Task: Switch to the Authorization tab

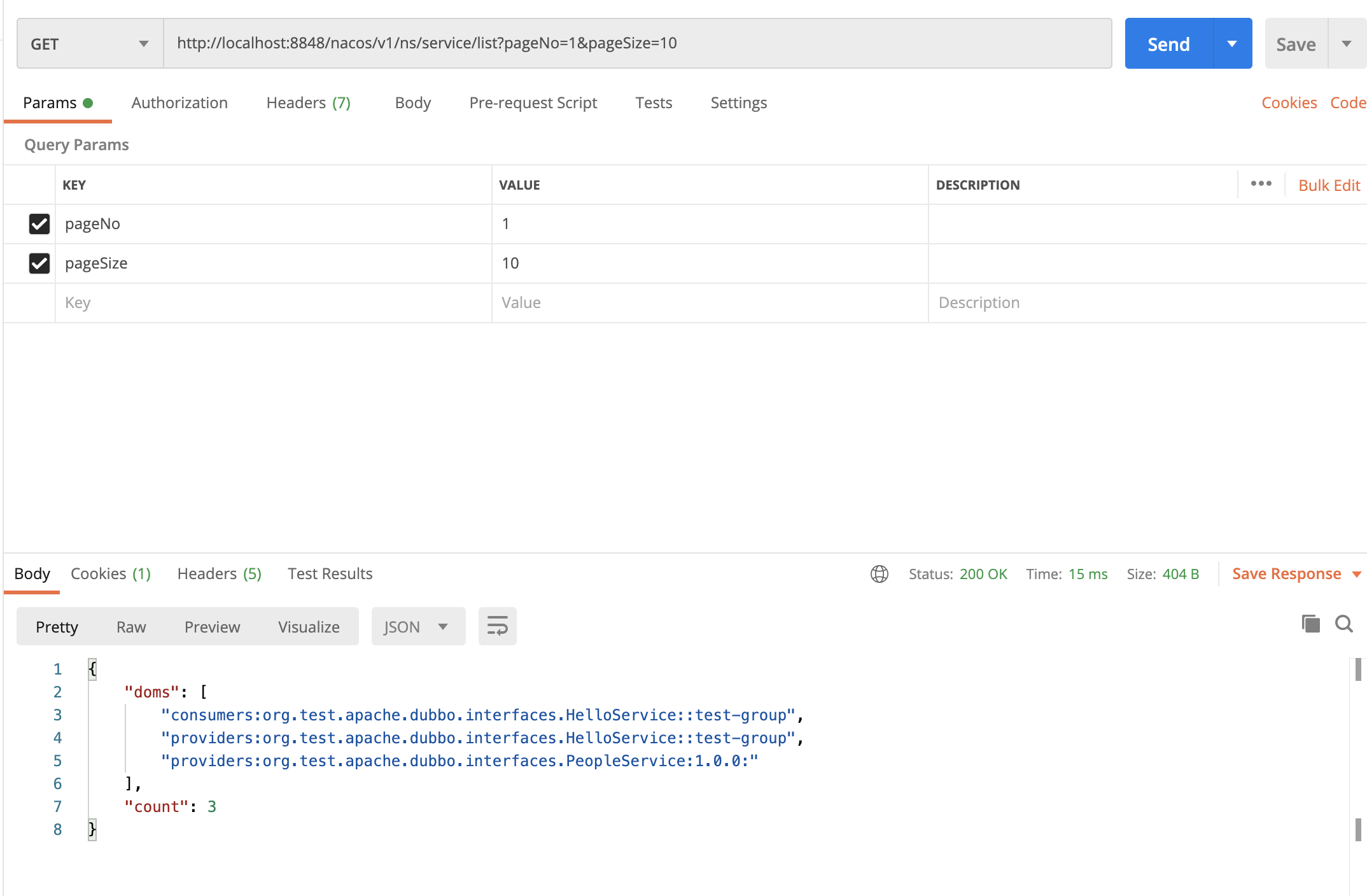Action: click(x=179, y=103)
